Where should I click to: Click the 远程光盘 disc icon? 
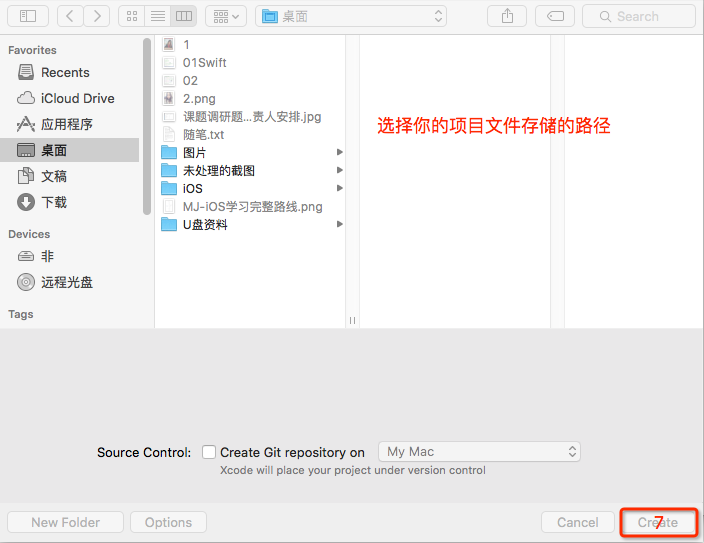26,282
